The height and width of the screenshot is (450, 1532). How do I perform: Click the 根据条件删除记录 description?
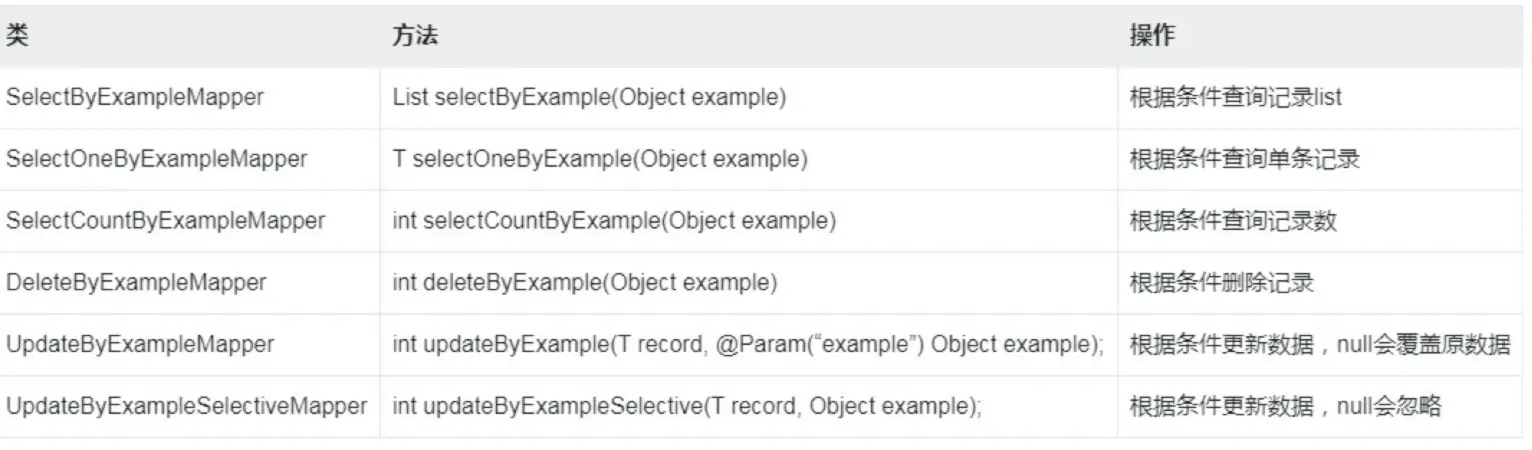coord(1221,283)
